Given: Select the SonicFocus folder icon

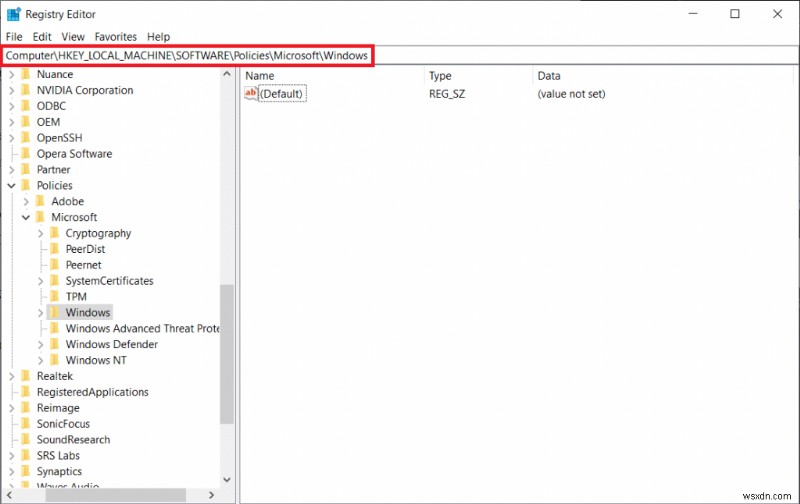Looking at the screenshot, I should (26, 423).
